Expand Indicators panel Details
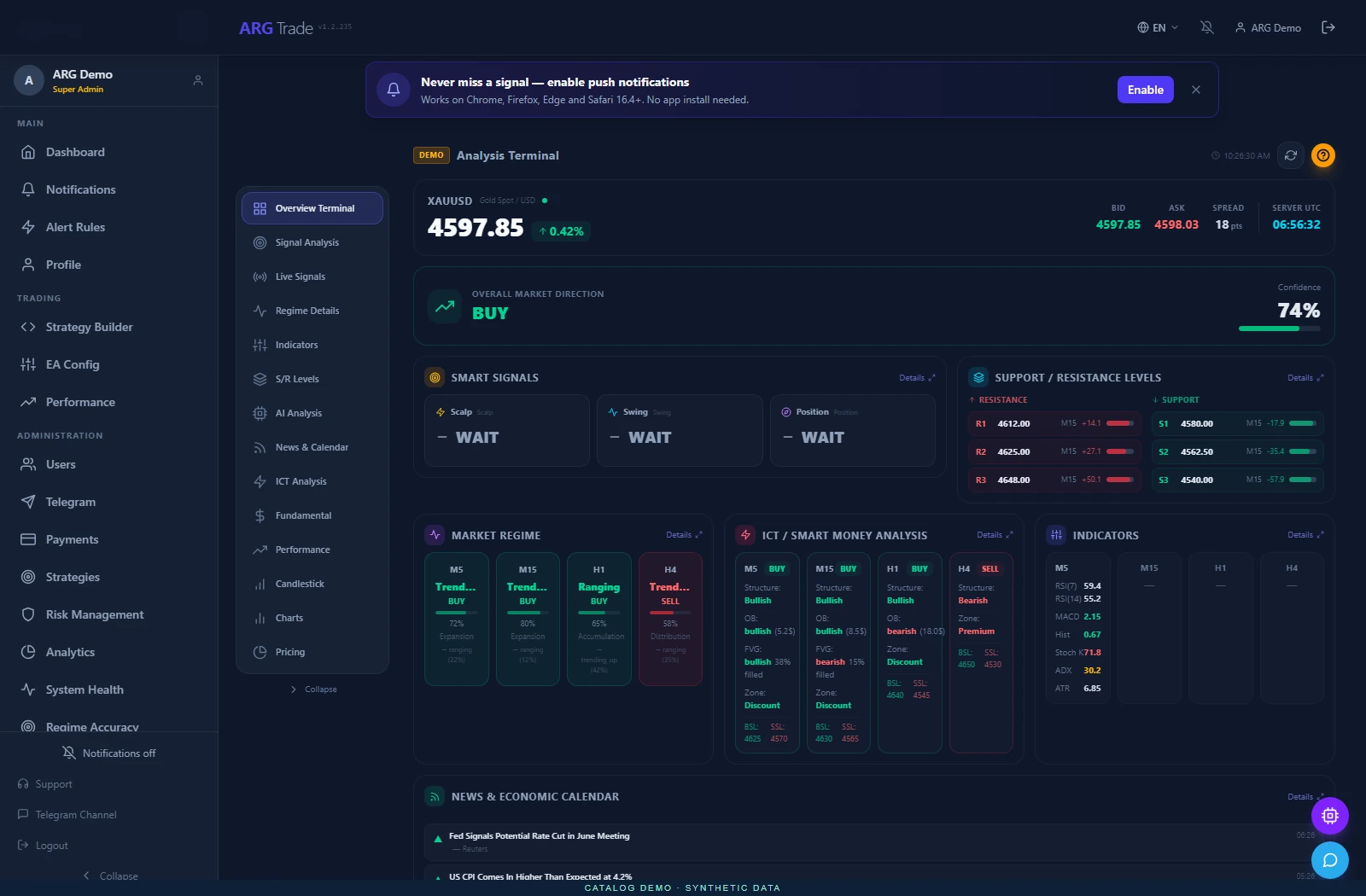1366x896 pixels. point(1305,535)
